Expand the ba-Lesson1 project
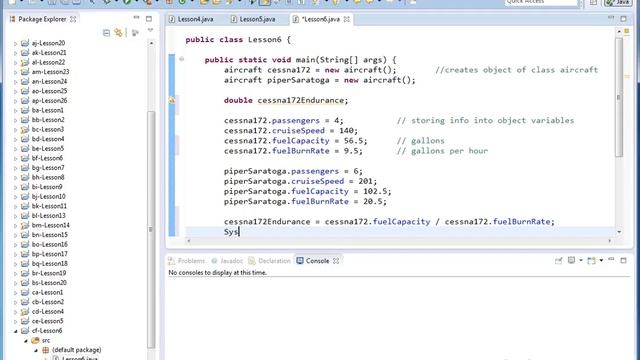640x360 pixels. click(x=16, y=111)
